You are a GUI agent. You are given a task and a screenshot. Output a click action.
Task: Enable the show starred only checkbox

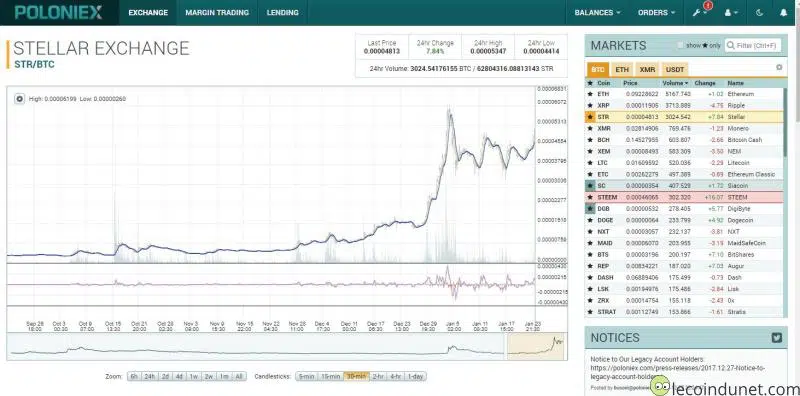(x=681, y=45)
